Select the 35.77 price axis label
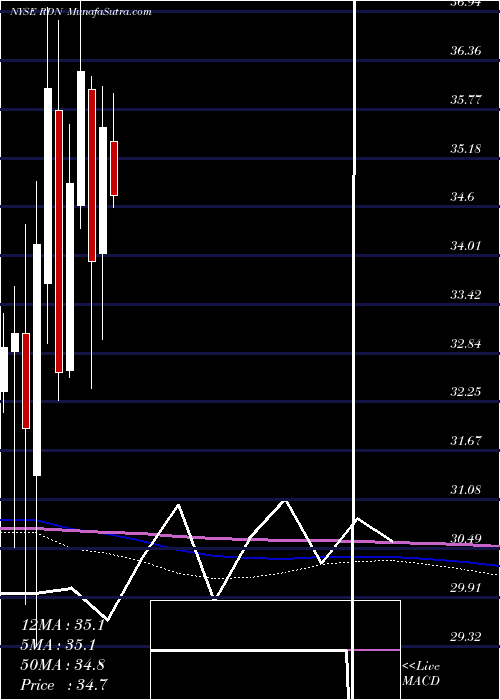This screenshot has height=700, width=500. point(465,99)
